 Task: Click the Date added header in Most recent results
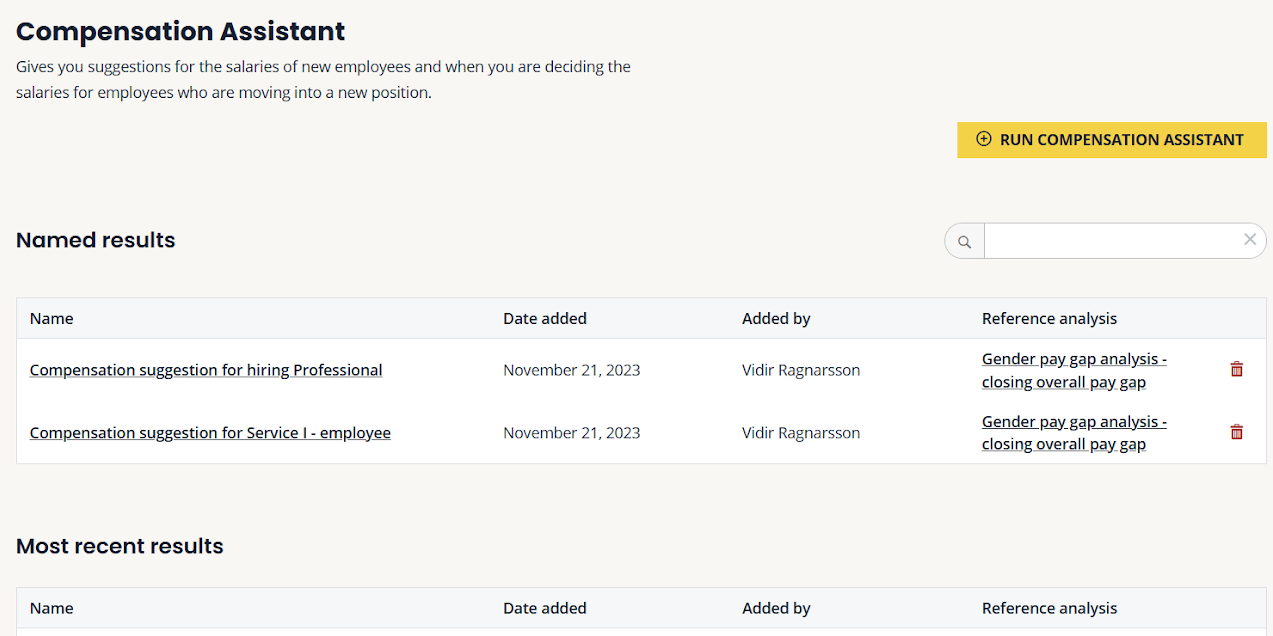click(545, 608)
